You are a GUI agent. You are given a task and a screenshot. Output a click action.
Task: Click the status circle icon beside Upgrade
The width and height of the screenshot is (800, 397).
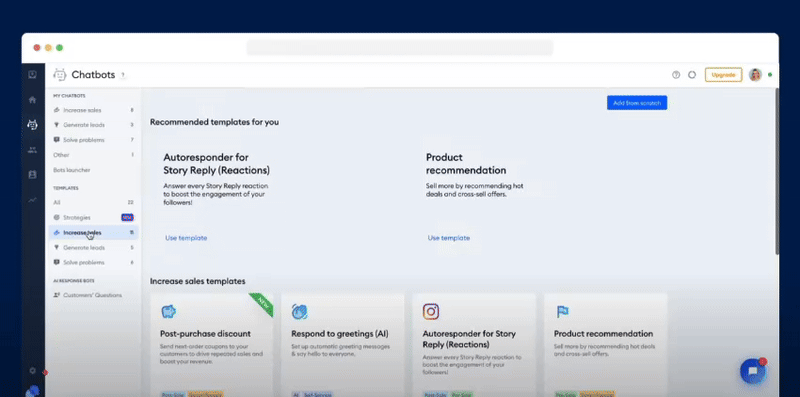pos(692,75)
